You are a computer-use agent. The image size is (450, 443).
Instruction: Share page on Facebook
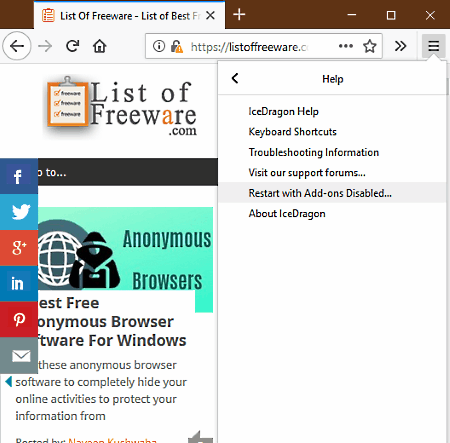point(19,176)
